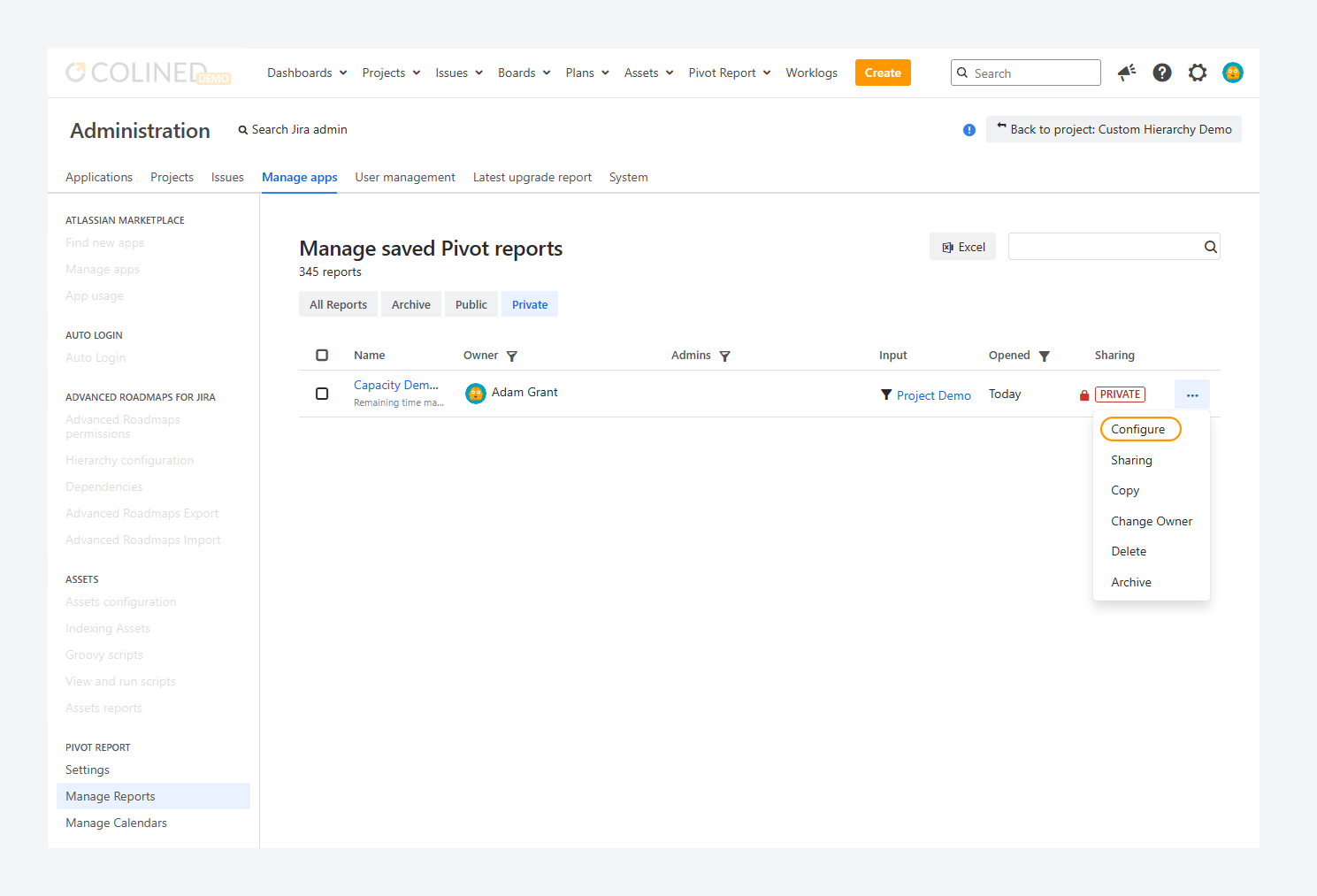Screen dimensions: 1317x896
Task: Click the red lock icon beside PRIVATE
Action: pyautogui.click(x=1084, y=395)
